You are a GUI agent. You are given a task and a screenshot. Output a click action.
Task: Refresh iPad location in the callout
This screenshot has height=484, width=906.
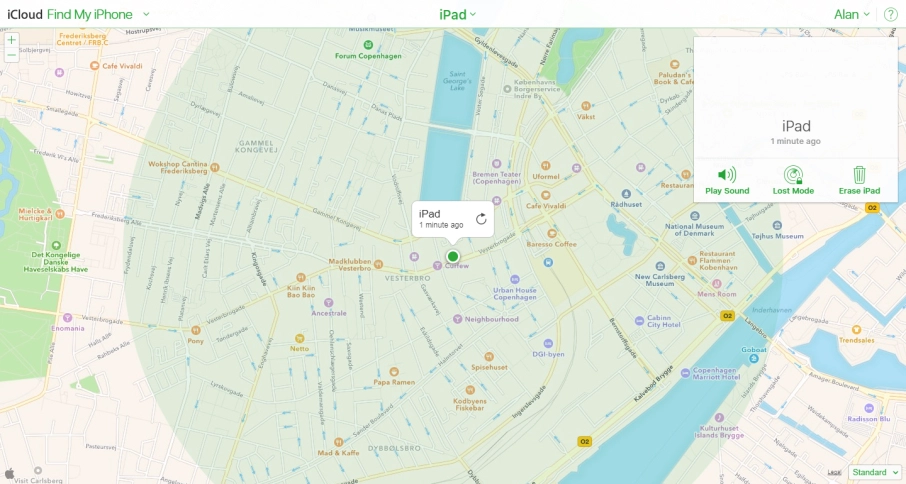pyautogui.click(x=481, y=219)
